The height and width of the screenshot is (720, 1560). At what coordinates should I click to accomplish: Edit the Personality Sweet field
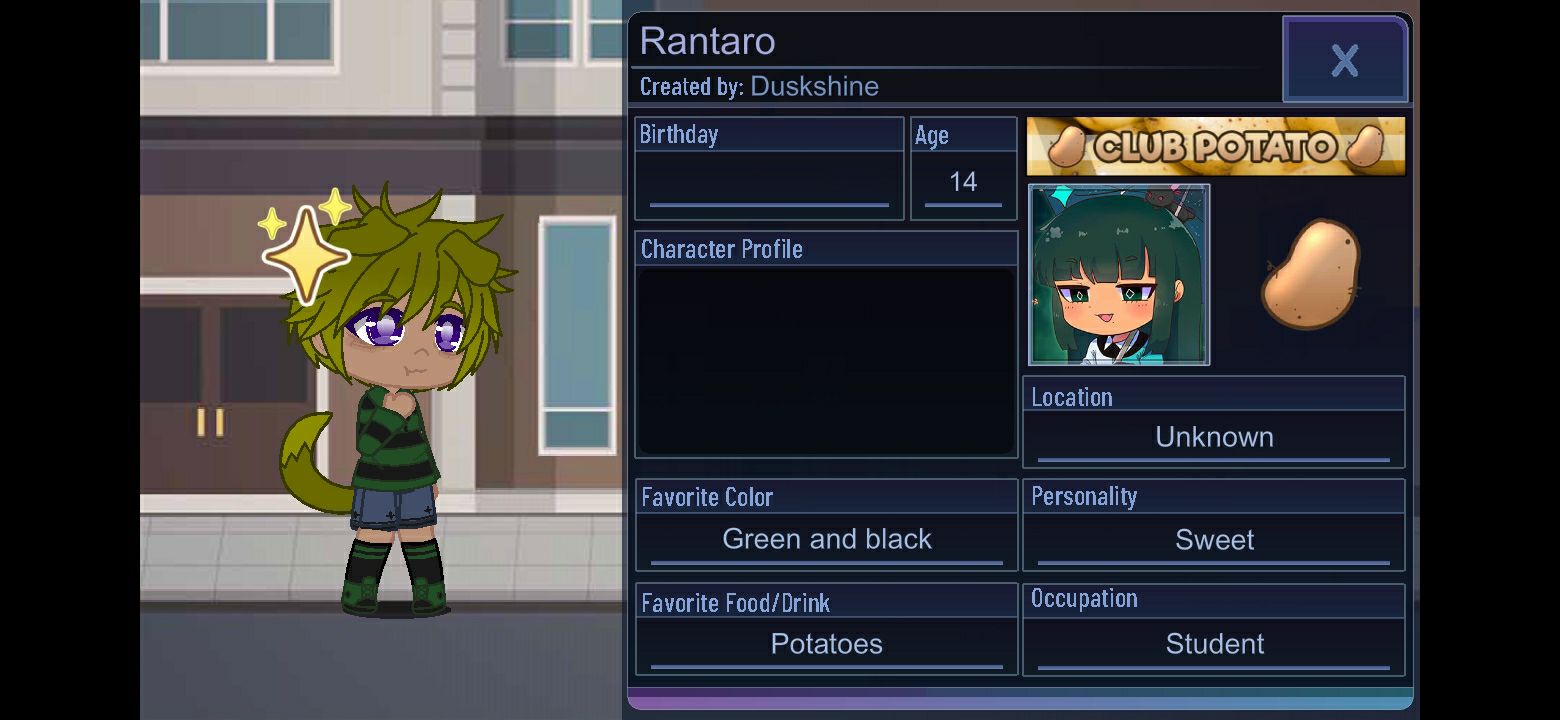click(x=1214, y=540)
